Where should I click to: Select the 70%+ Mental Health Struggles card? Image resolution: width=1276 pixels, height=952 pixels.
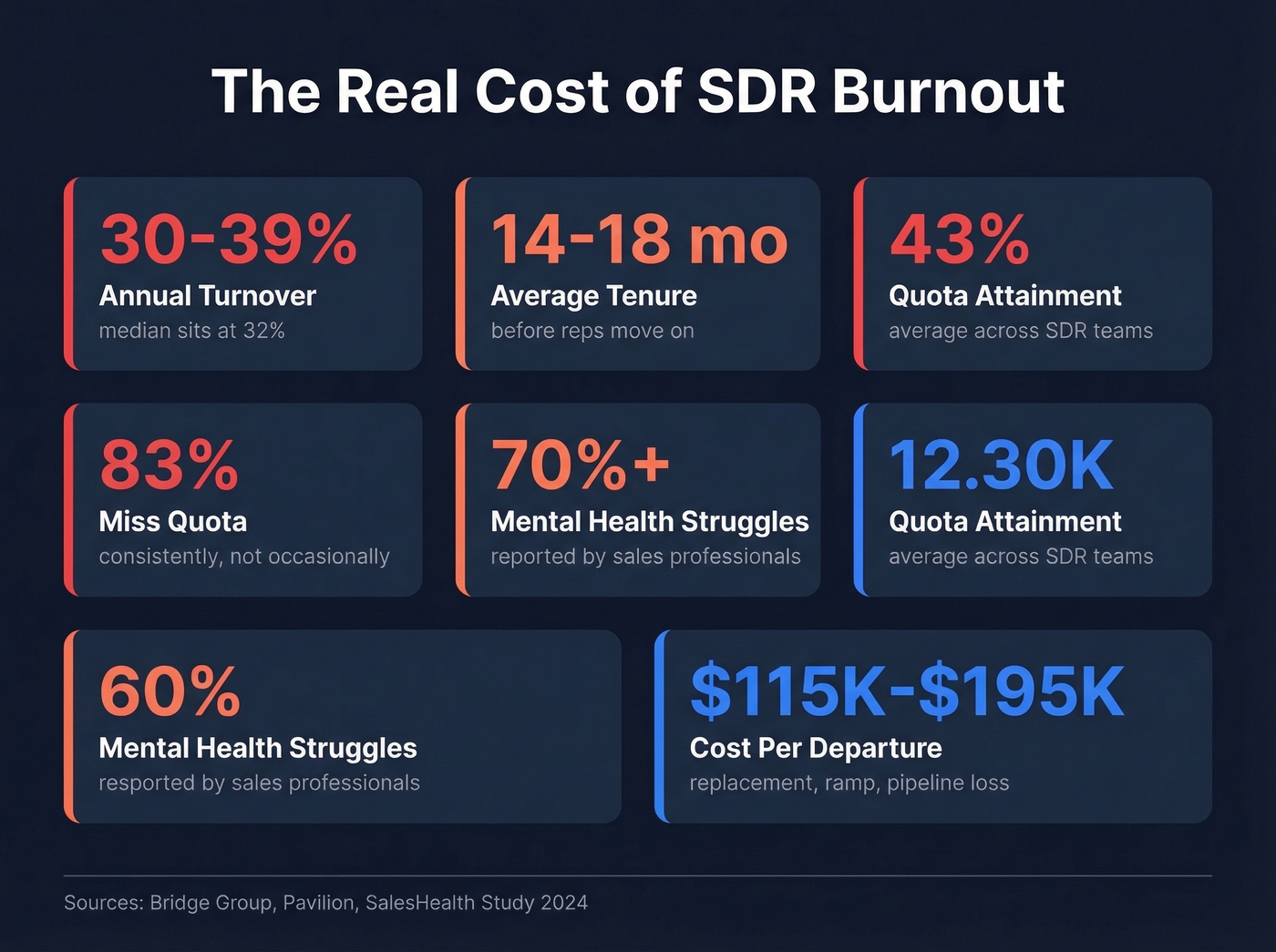tap(638, 499)
